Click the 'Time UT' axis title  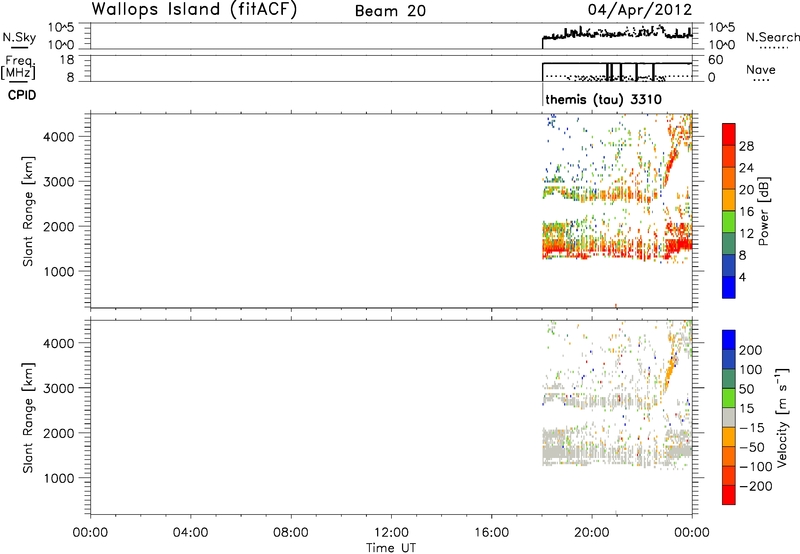[x=391, y=547]
